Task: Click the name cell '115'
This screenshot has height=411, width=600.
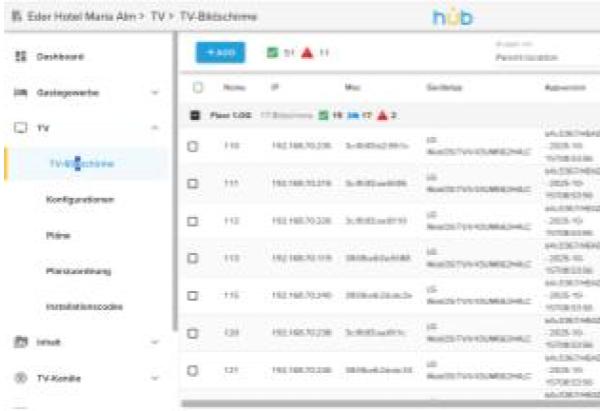Action: 231,296
